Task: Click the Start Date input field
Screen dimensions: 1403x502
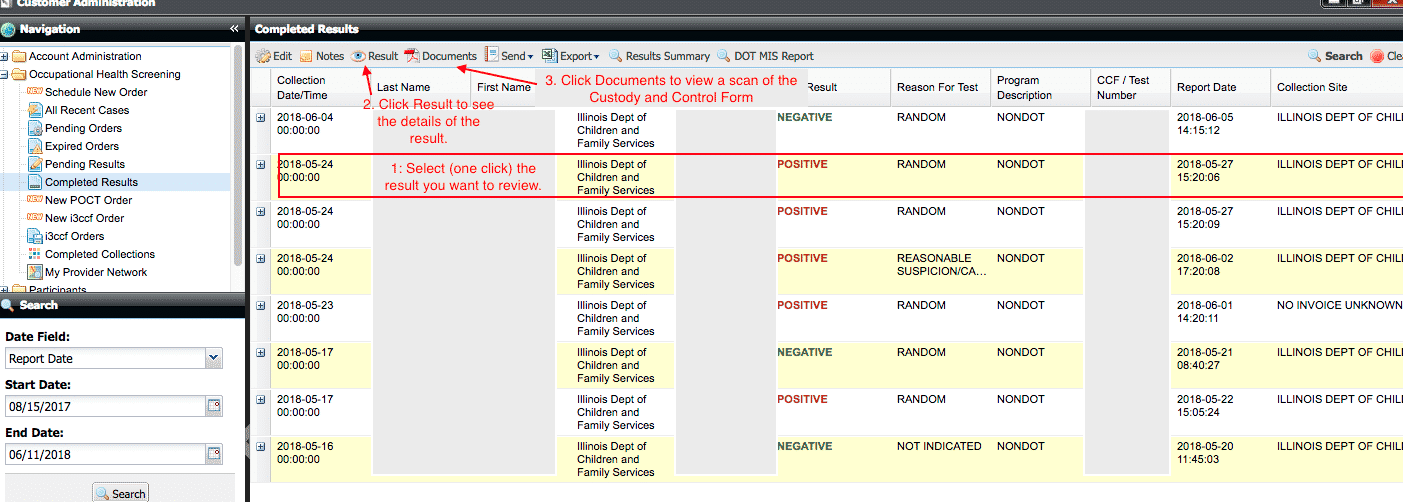Action: click(x=103, y=406)
